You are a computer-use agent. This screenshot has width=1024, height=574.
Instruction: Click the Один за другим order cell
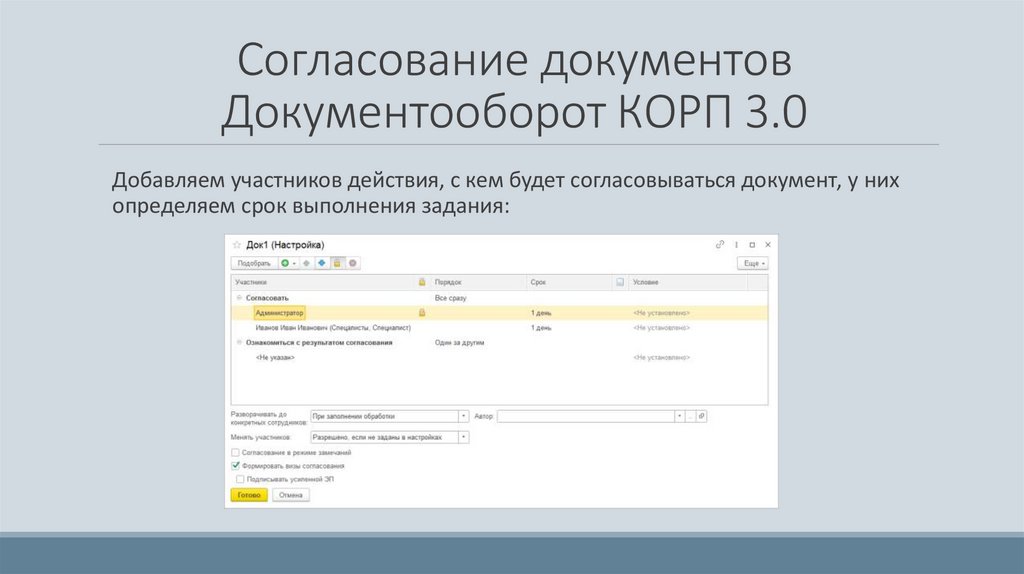[x=459, y=342]
